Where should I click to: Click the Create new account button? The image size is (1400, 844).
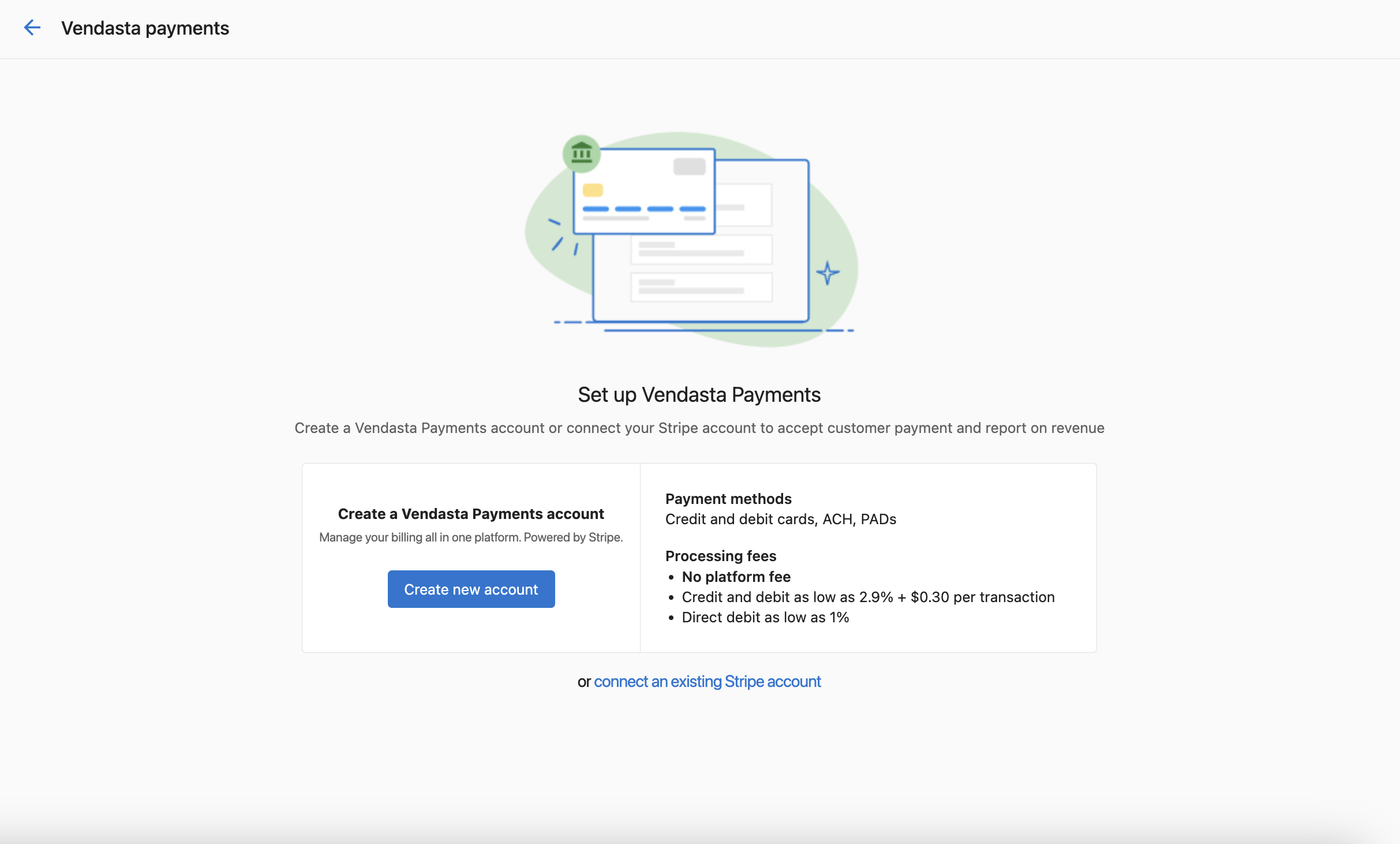(471, 589)
